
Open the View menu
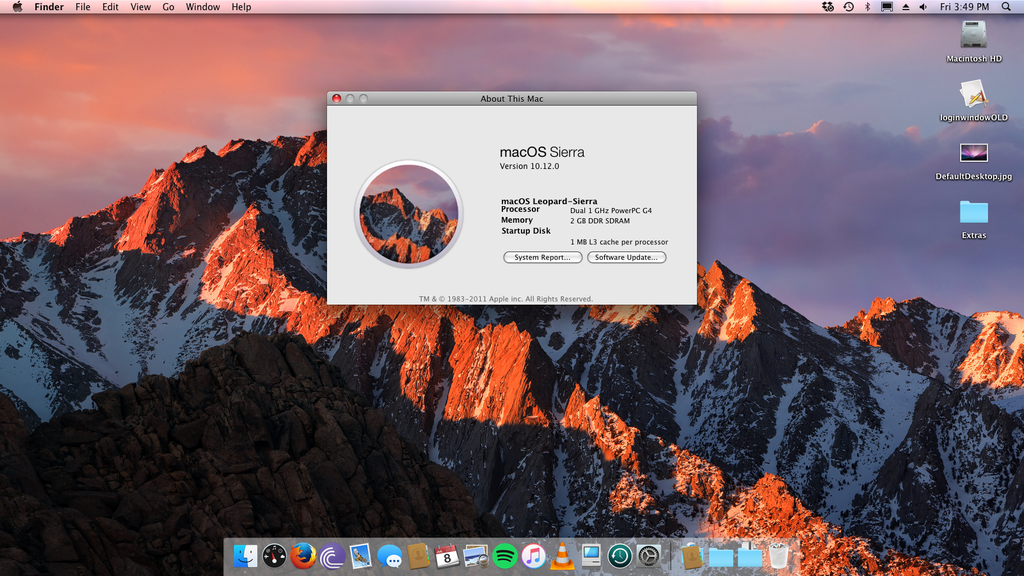coord(140,7)
